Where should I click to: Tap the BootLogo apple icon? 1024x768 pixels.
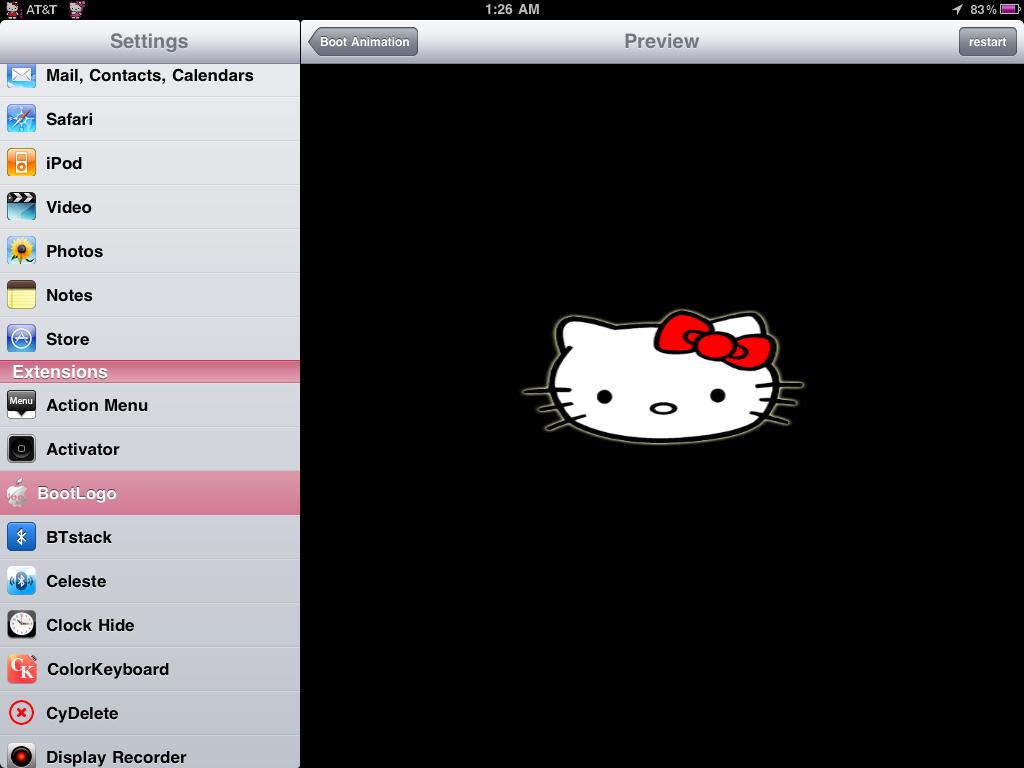[x=18, y=493]
